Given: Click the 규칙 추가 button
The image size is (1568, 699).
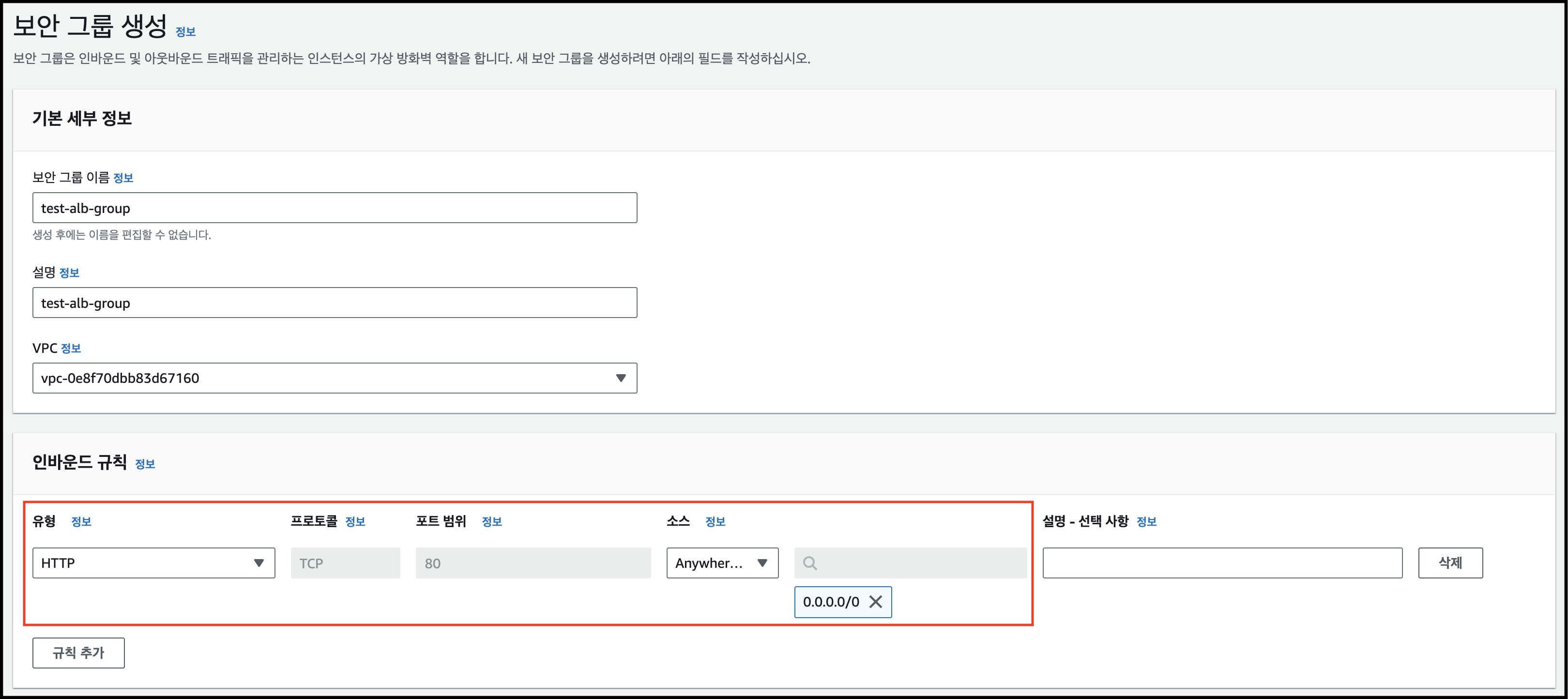Looking at the screenshot, I should (x=78, y=653).
